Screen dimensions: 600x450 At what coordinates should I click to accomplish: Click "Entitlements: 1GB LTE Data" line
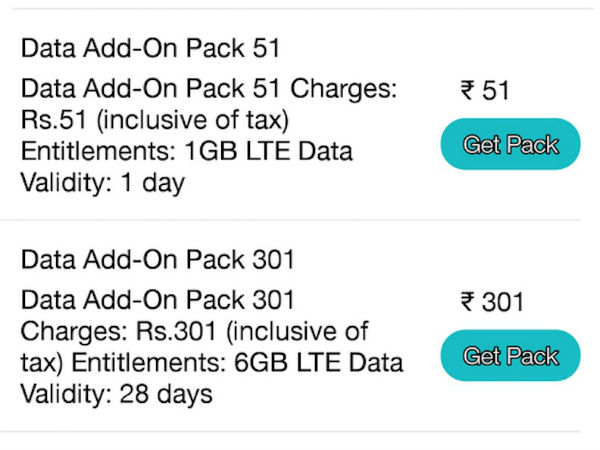pyautogui.click(x=186, y=153)
